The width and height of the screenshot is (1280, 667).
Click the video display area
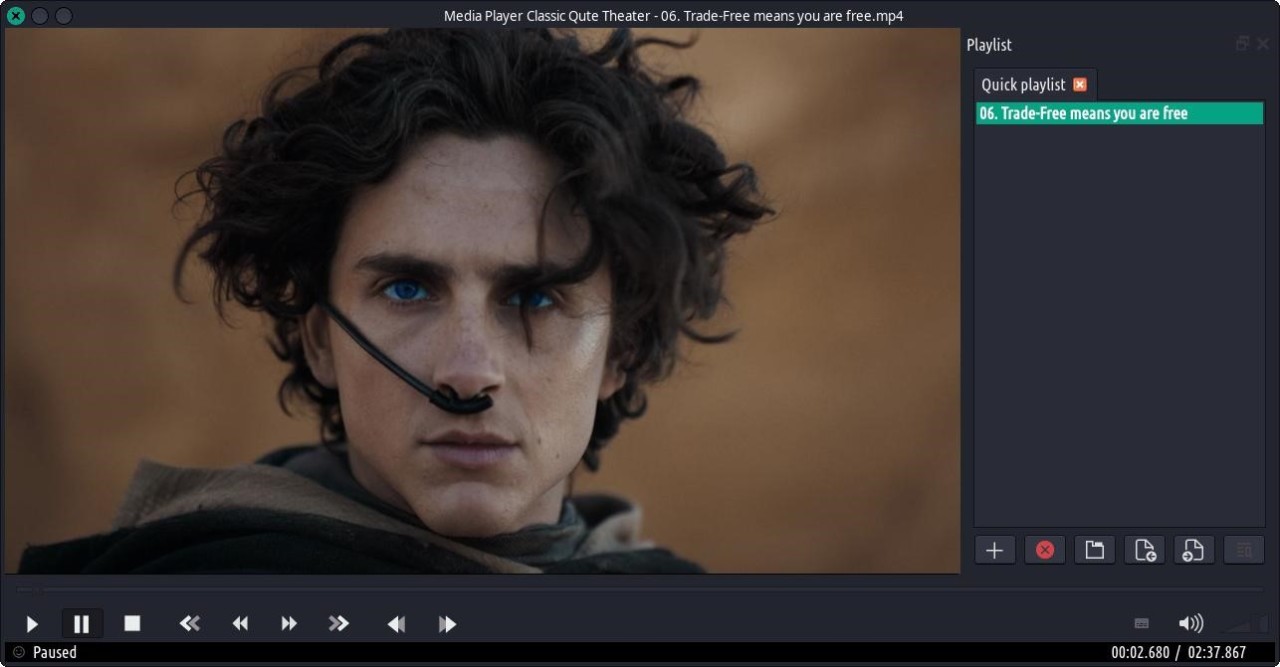(482, 301)
